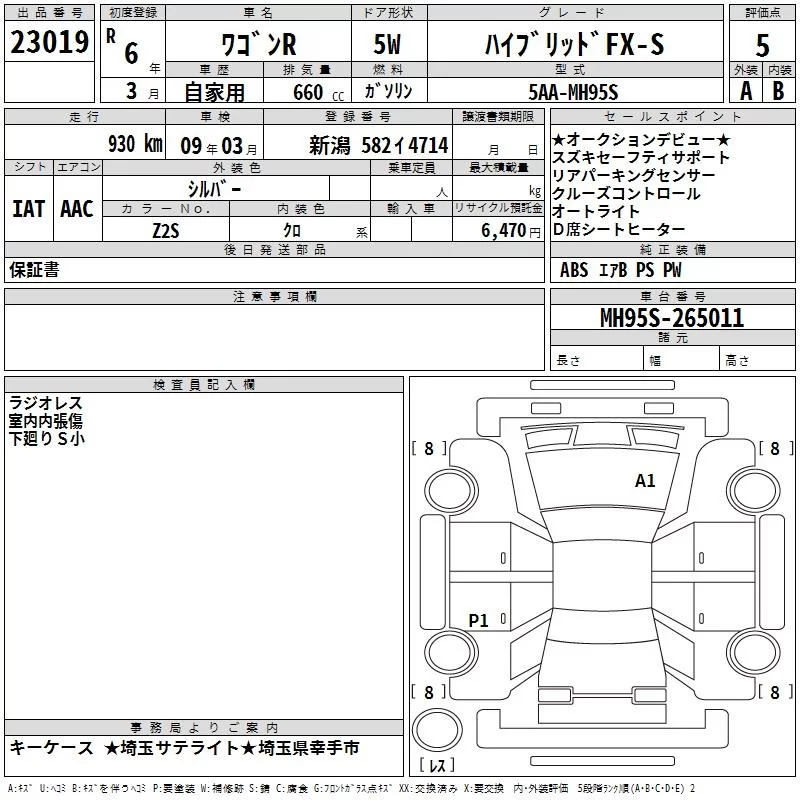This screenshot has height=800, width=800.
Task: Select the exterior grade A
Action: click(x=746, y=91)
